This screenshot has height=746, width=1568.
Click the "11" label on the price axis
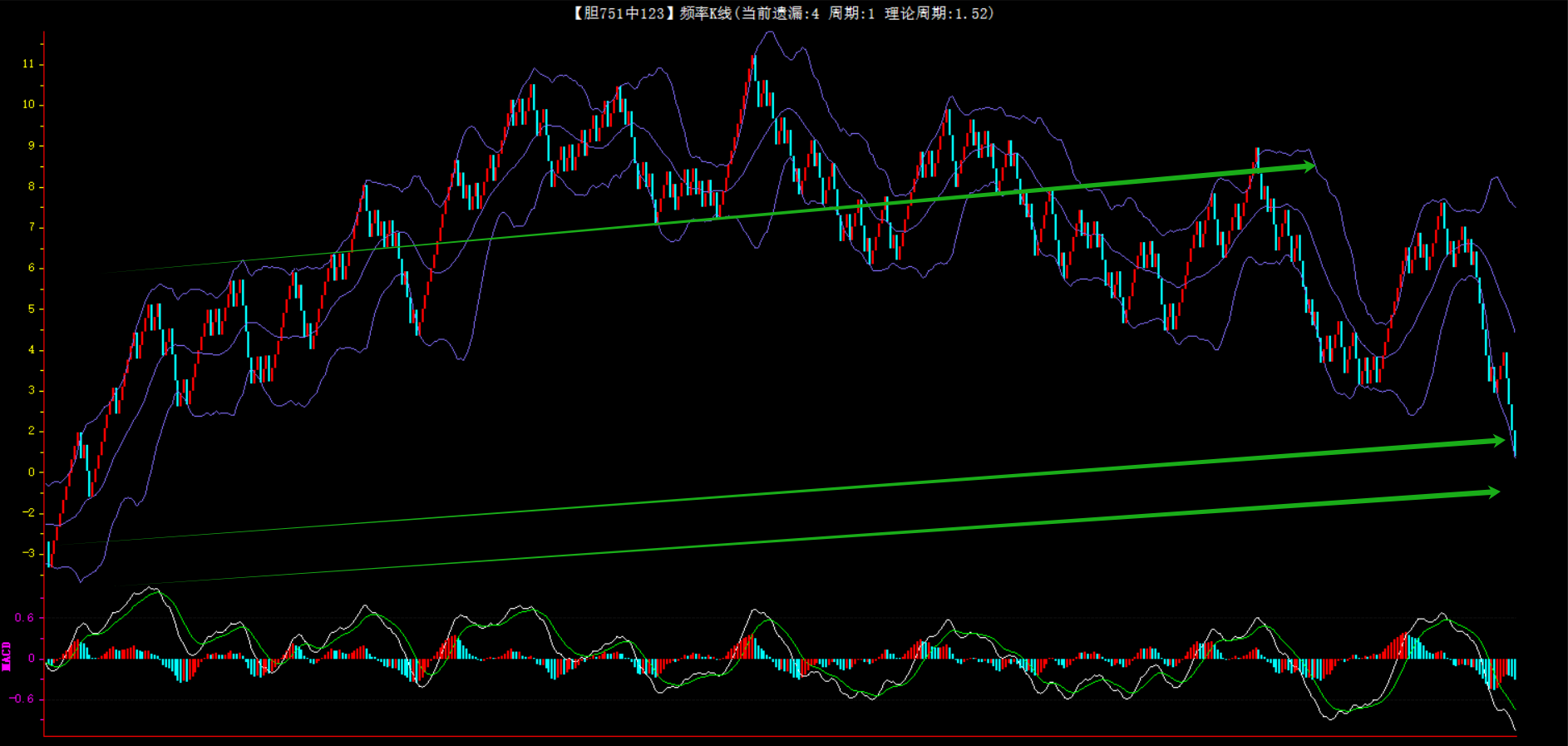(x=28, y=64)
